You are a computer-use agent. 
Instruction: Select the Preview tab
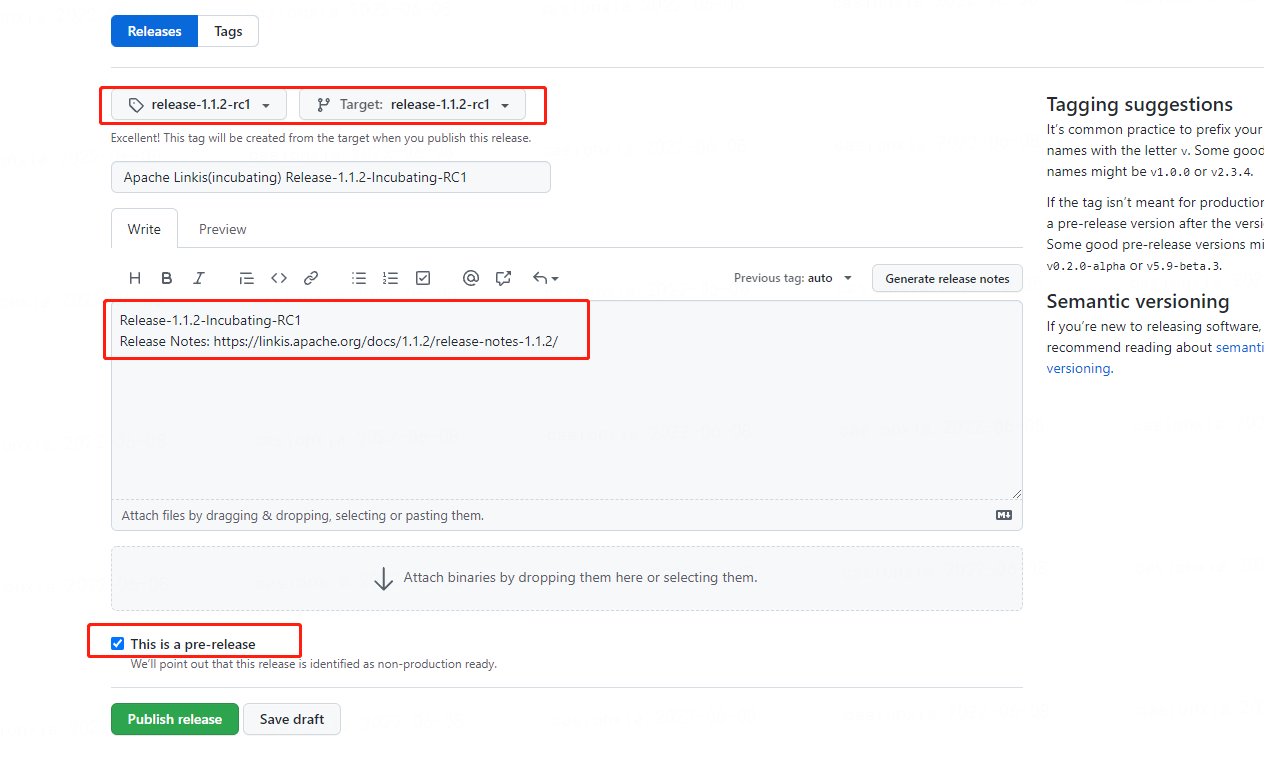pos(222,229)
